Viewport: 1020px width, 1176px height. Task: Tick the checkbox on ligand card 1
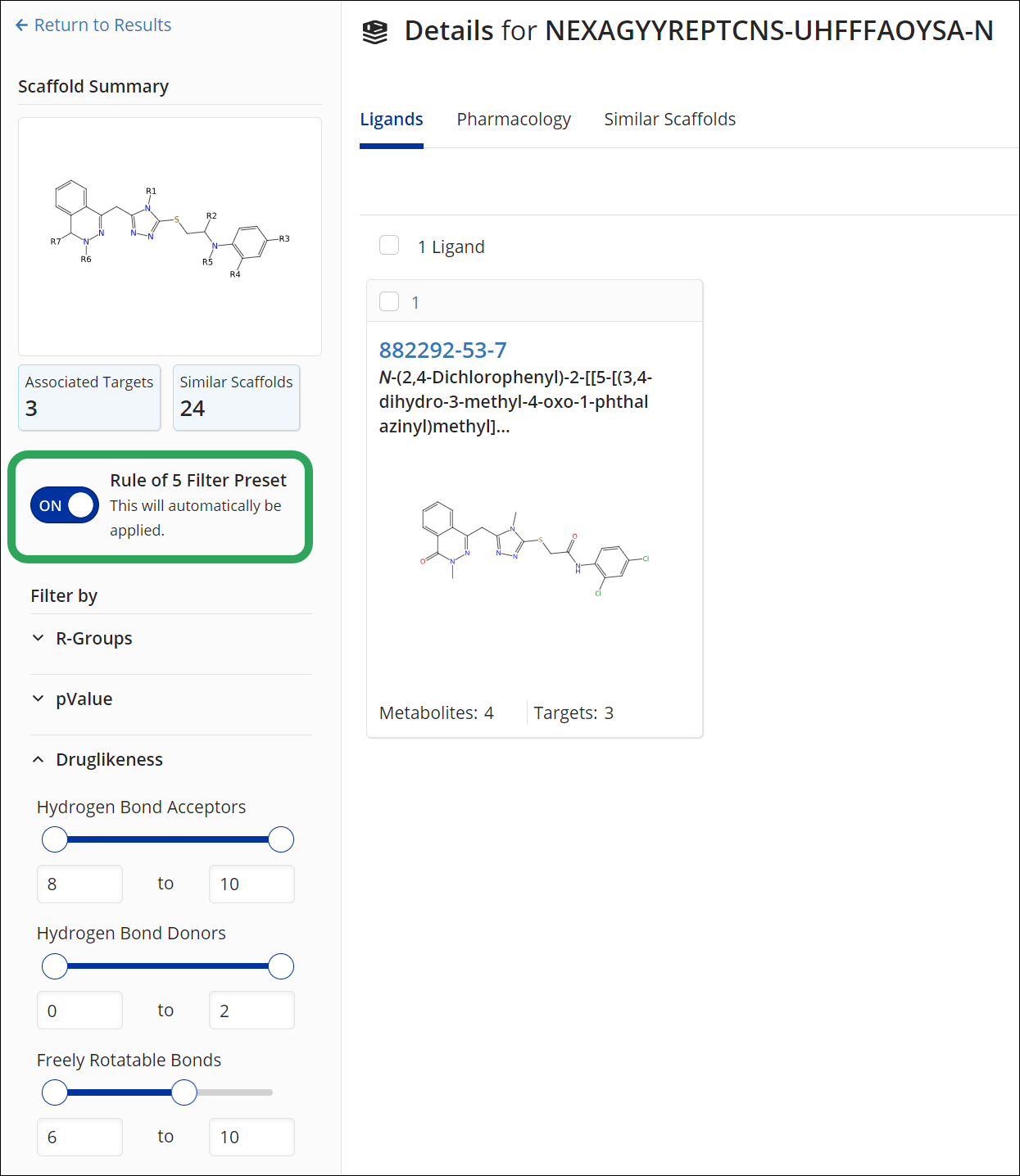(x=389, y=301)
